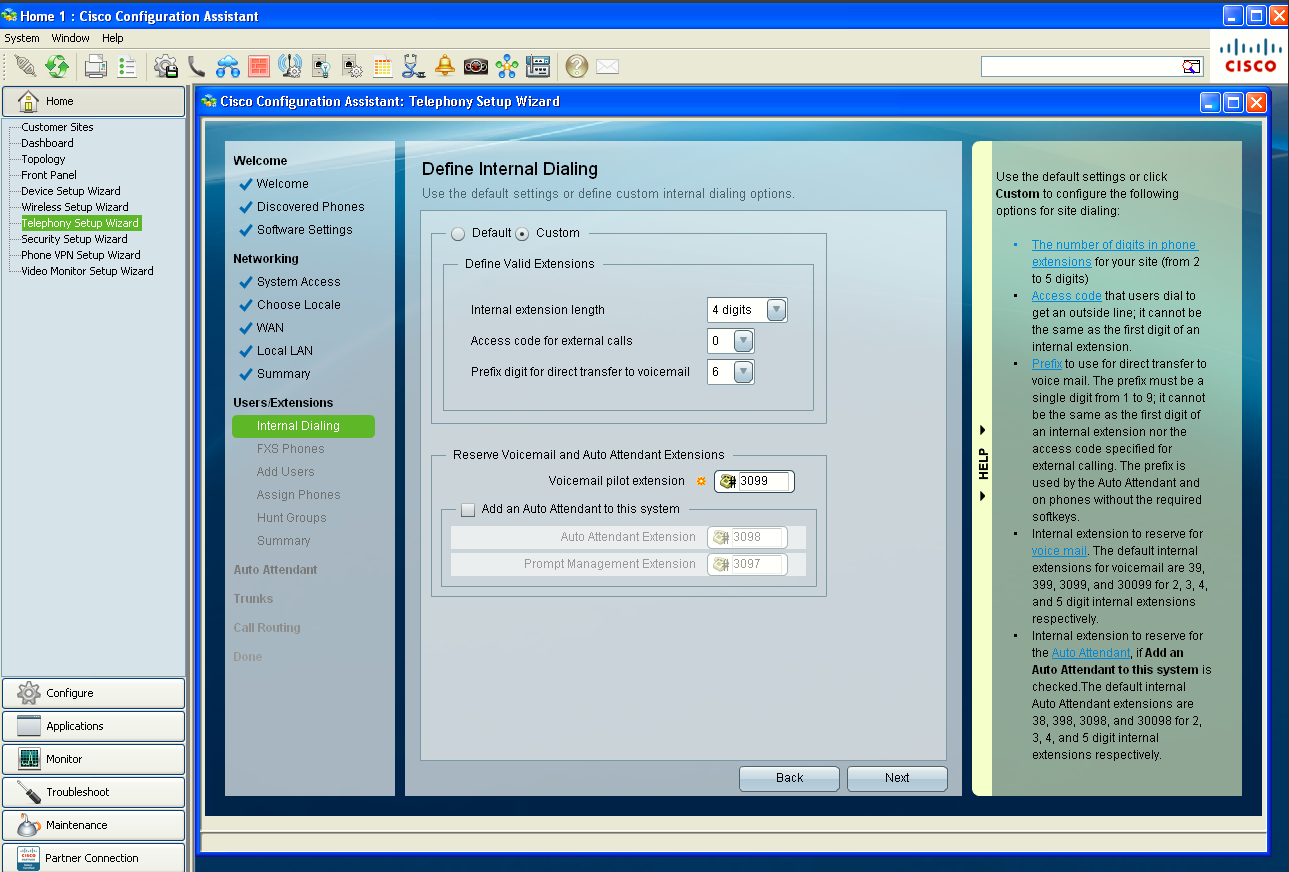The width and height of the screenshot is (1289, 872).
Task: Open the Preferences checklist icon
Action: pos(127,67)
